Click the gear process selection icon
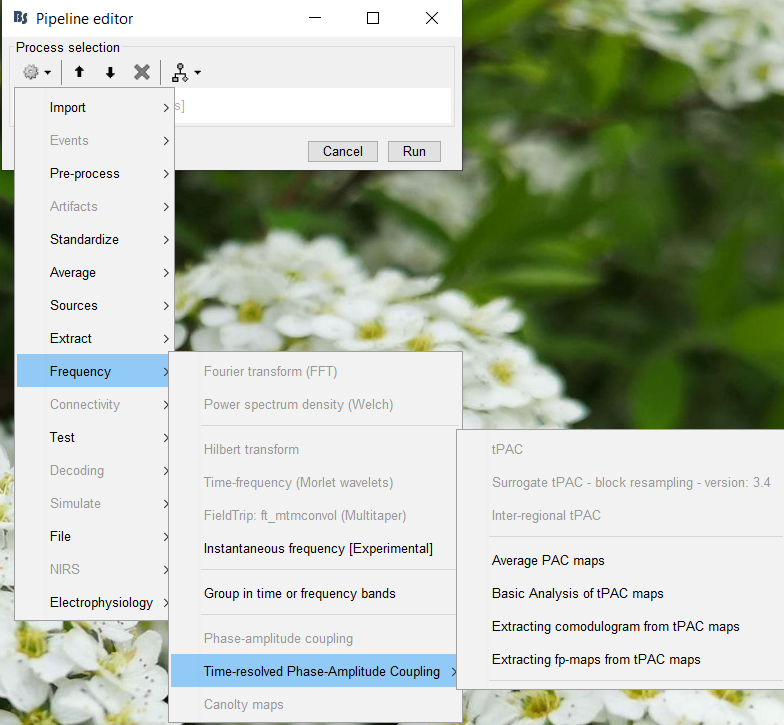Image resolution: width=784 pixels, height=725 pixels. click(x=32, y=72)
